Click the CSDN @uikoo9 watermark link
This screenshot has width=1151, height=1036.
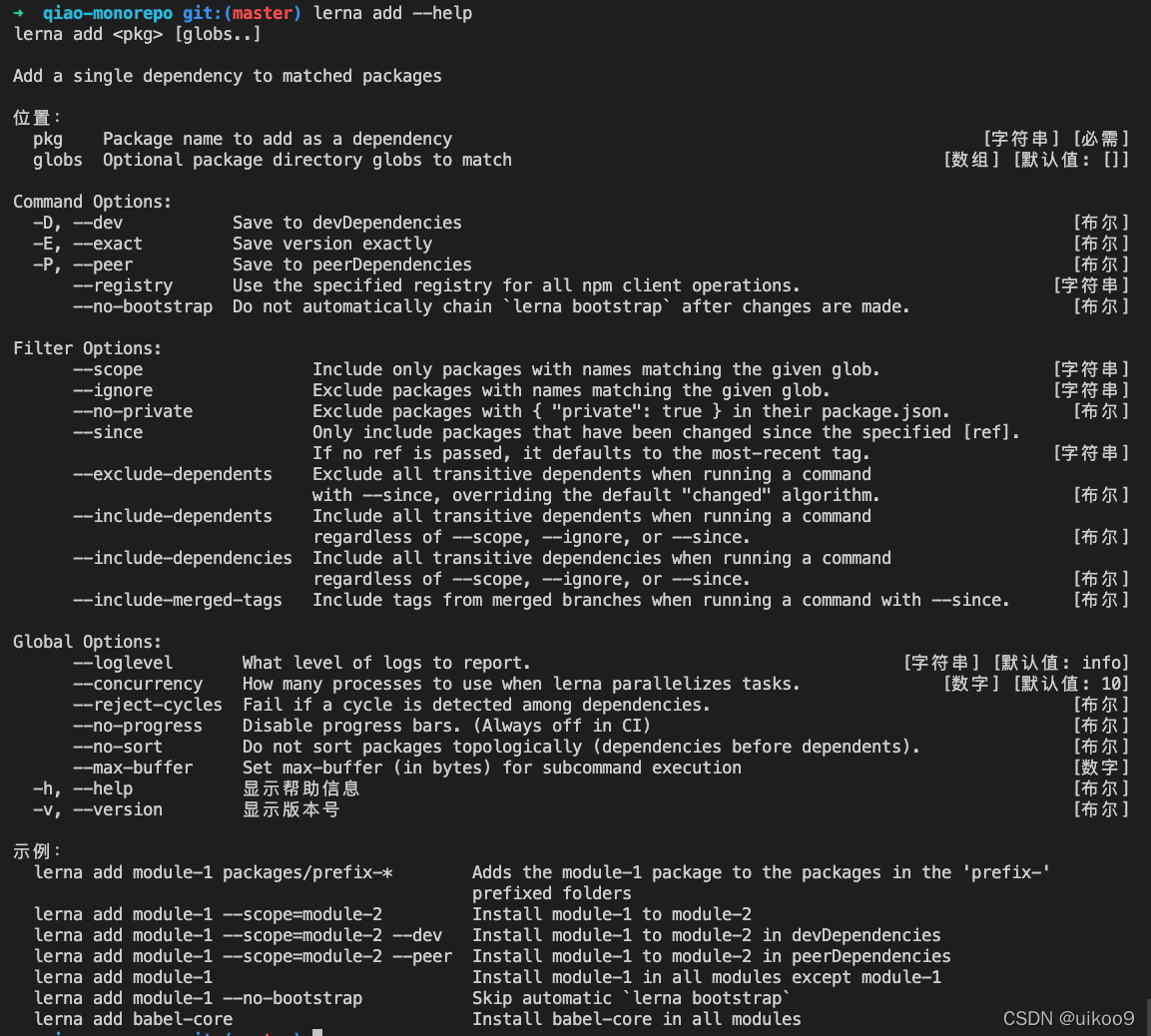pyautogui.click(x=1066, y=1019)
